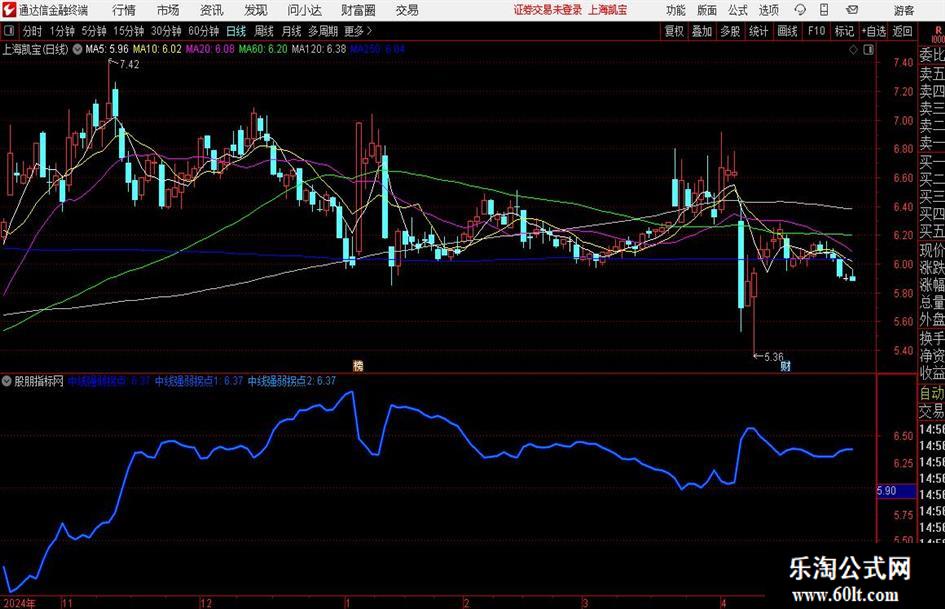Open the mail message icon
Viewport: 945px width, 609px height.
(x=852, y=10)
